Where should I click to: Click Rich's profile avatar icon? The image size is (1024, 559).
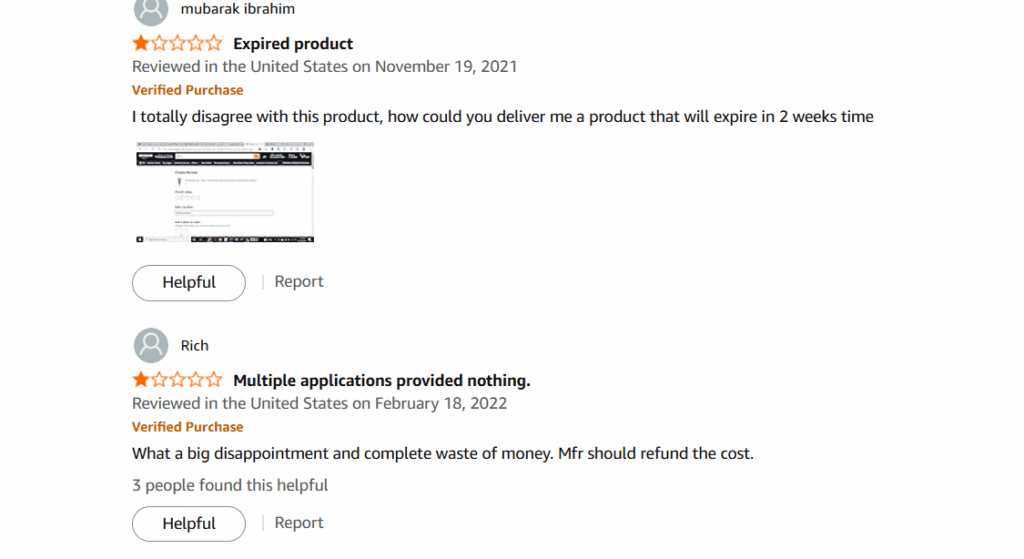151,345
